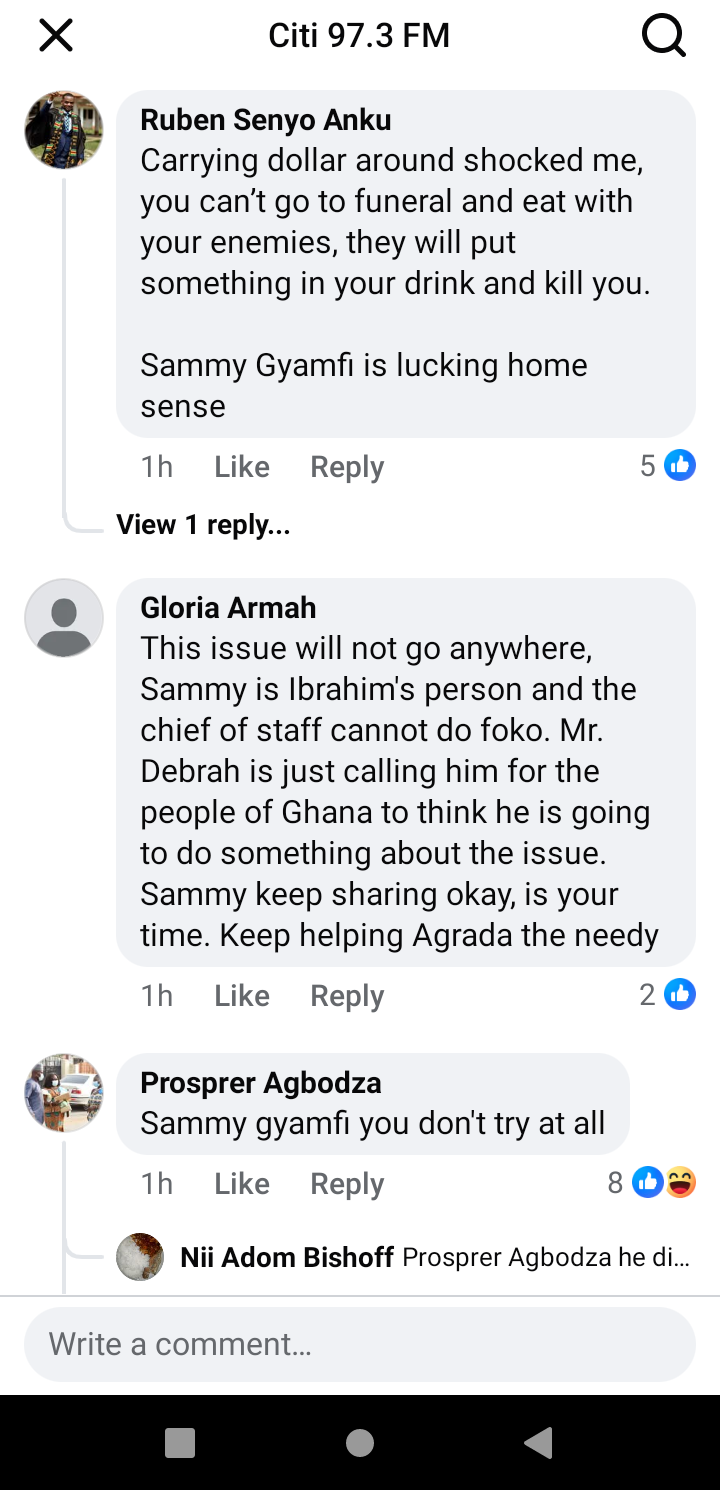
Task: Close the Citi 97.3 FM comments view
Action: click(x=56, y=36)
